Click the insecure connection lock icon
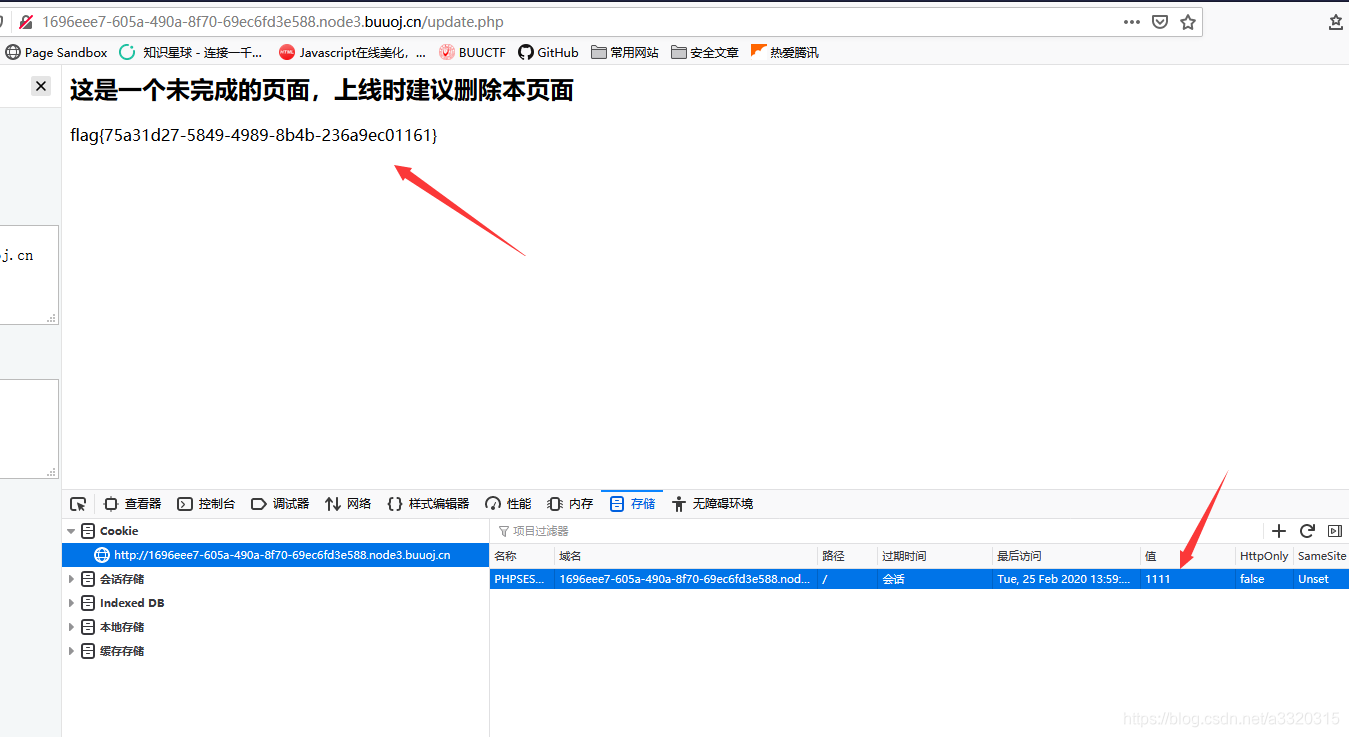 [x=26, y=22]
